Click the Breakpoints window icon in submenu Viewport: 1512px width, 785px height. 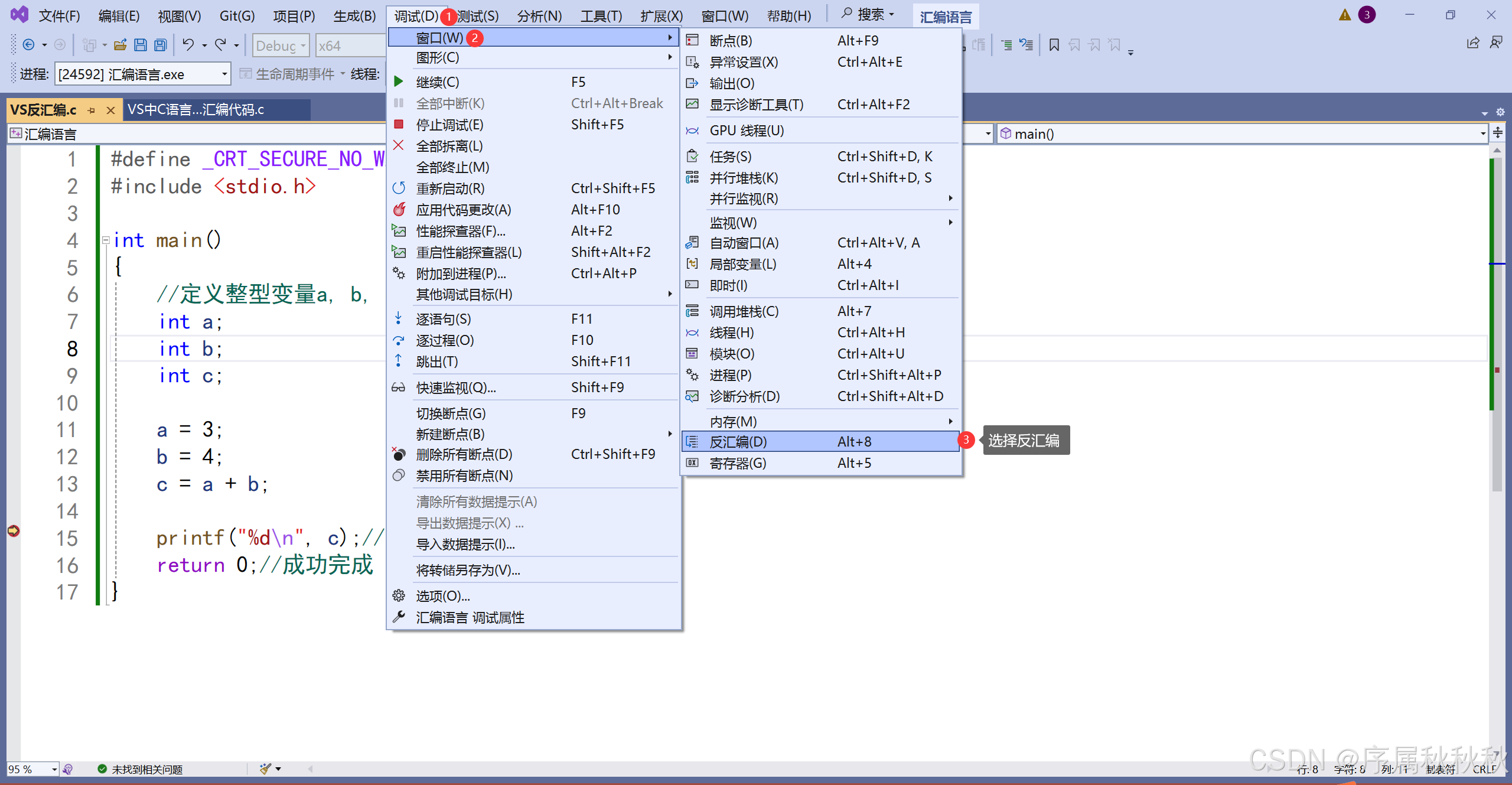tap(692, 40)
